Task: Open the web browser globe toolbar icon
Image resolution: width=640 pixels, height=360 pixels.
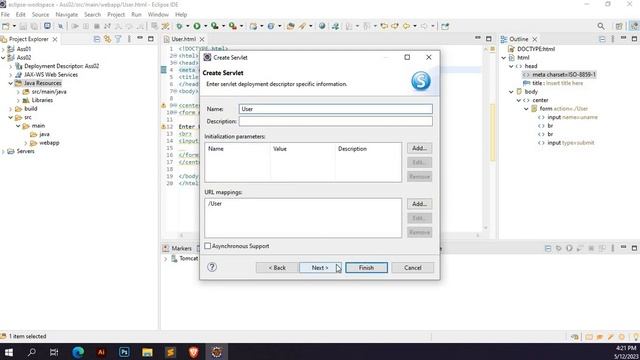Action: point(322,26)
